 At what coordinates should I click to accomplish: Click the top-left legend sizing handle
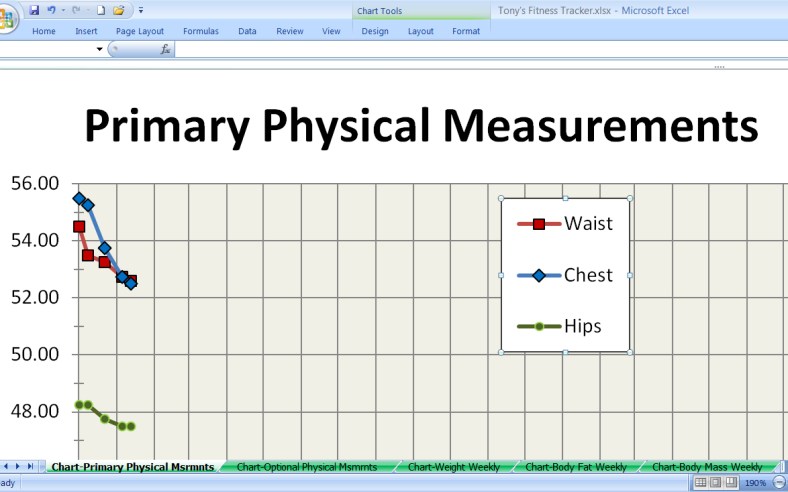tap(501, 199)
